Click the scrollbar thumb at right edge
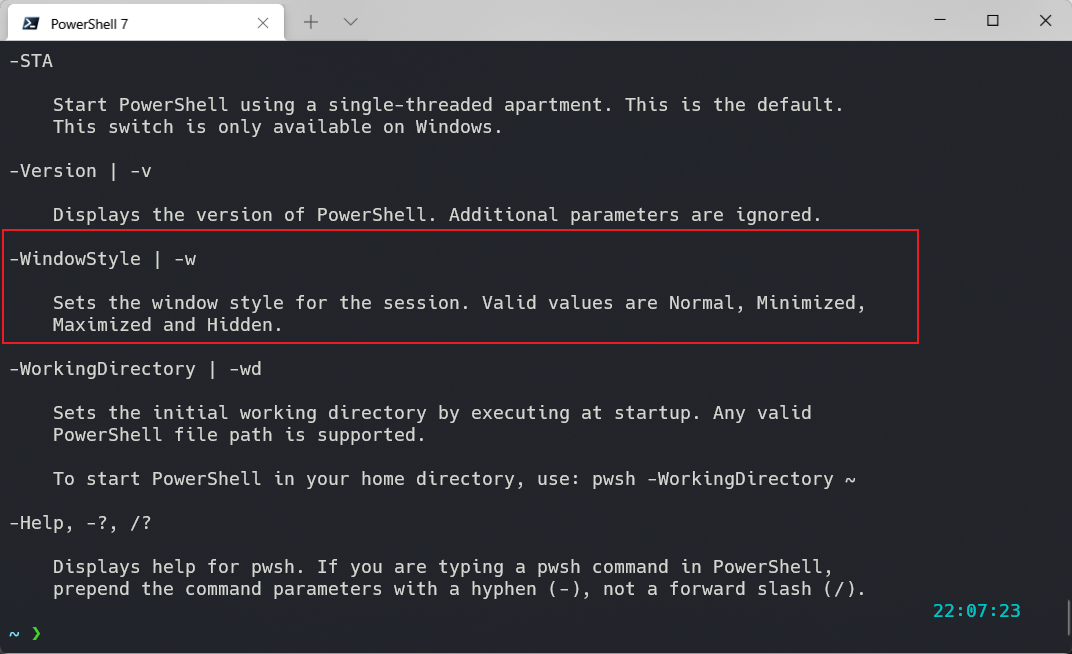This screenshot has height=654, width=1072. (x=1069, y=617)
